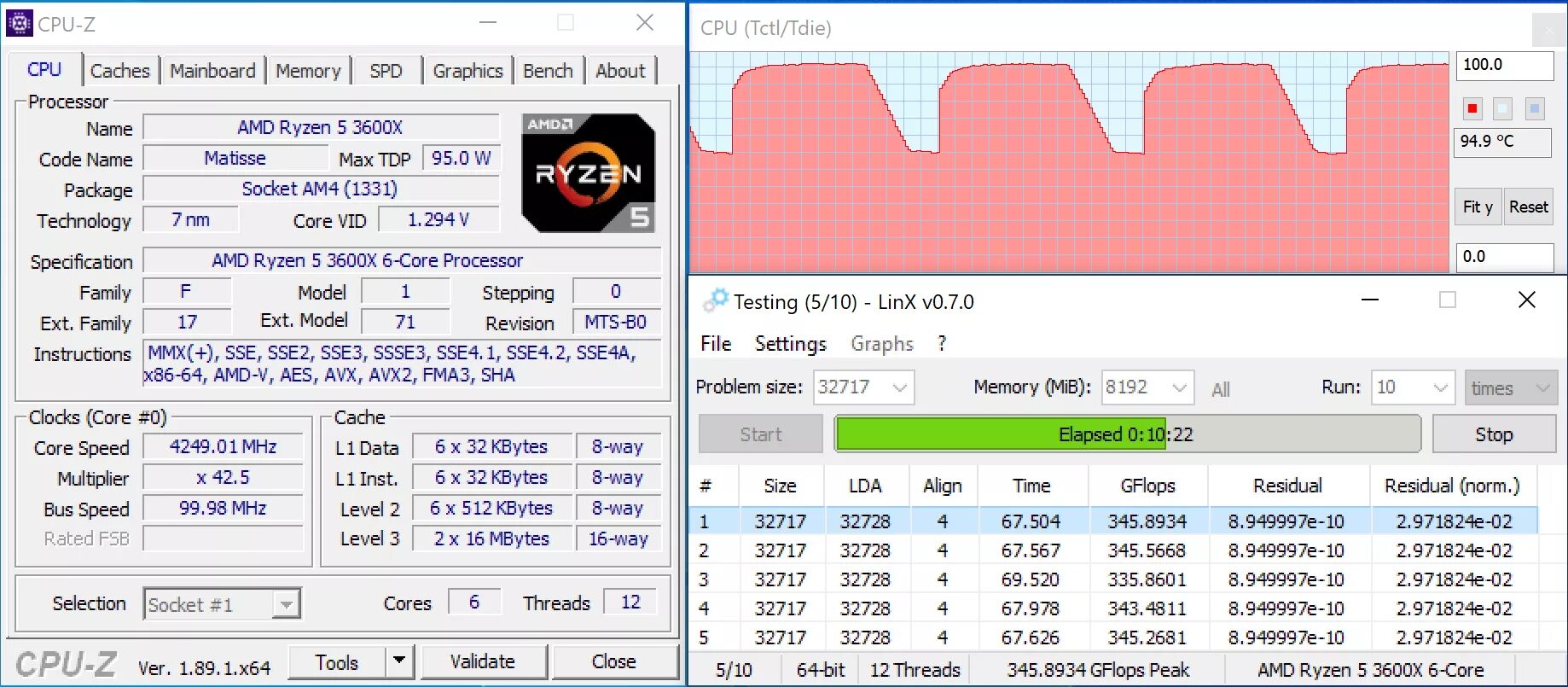This screenshot has height=687, width=1568.
Task: Expand the Run count dropdown
Action: click(x=1441, y=387)
